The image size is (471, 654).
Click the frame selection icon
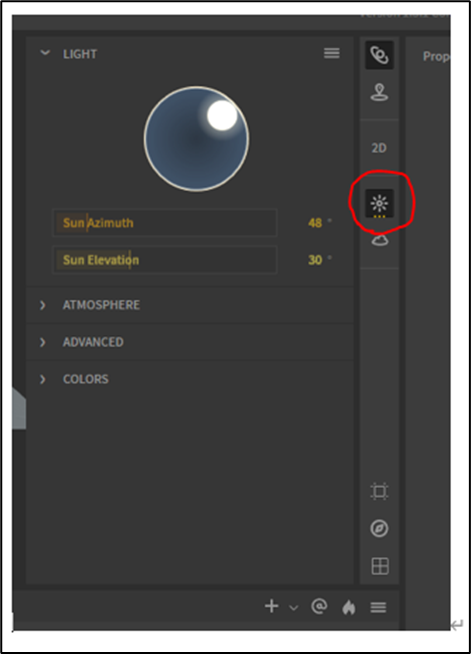[379, 491]
